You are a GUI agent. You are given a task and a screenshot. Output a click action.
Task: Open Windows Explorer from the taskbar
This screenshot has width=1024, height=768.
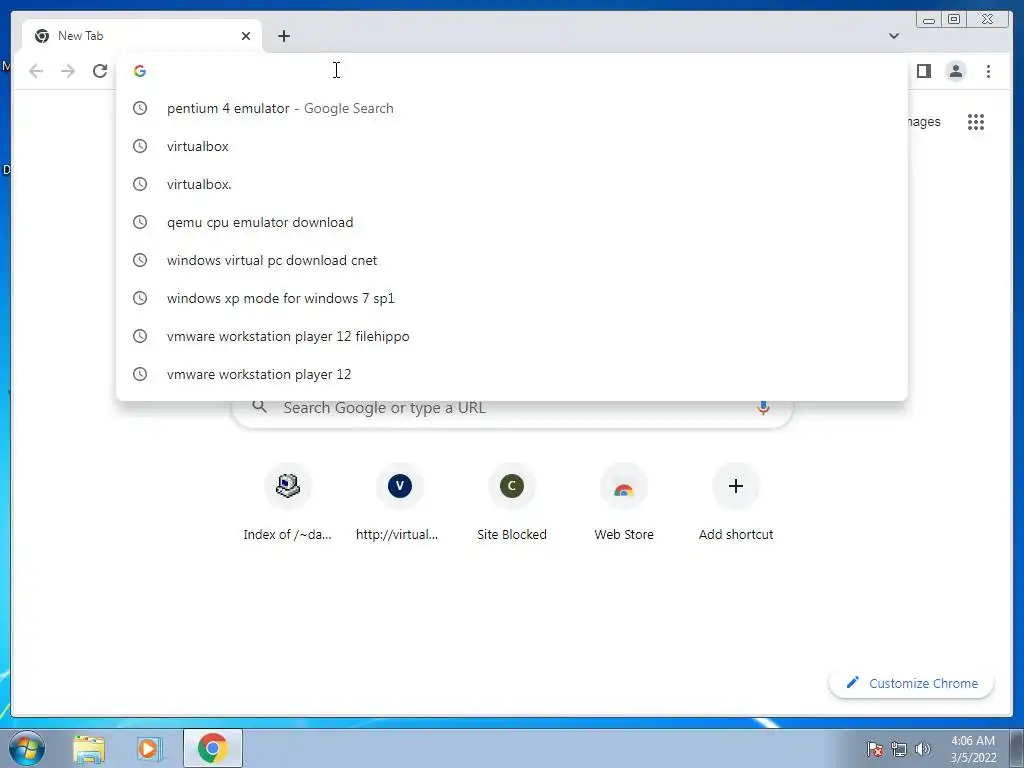(x=89, y=749)
